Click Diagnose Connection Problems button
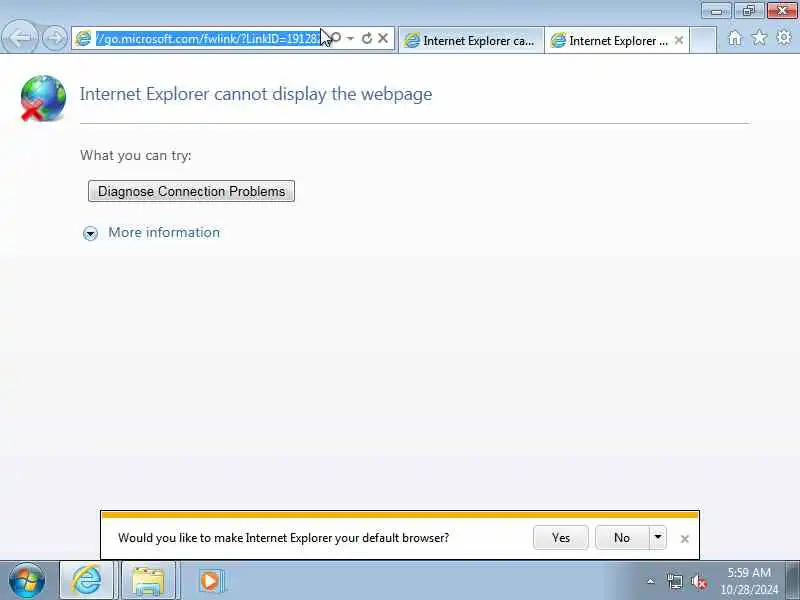This screenshot has width=800, height=600. point(191,191)
